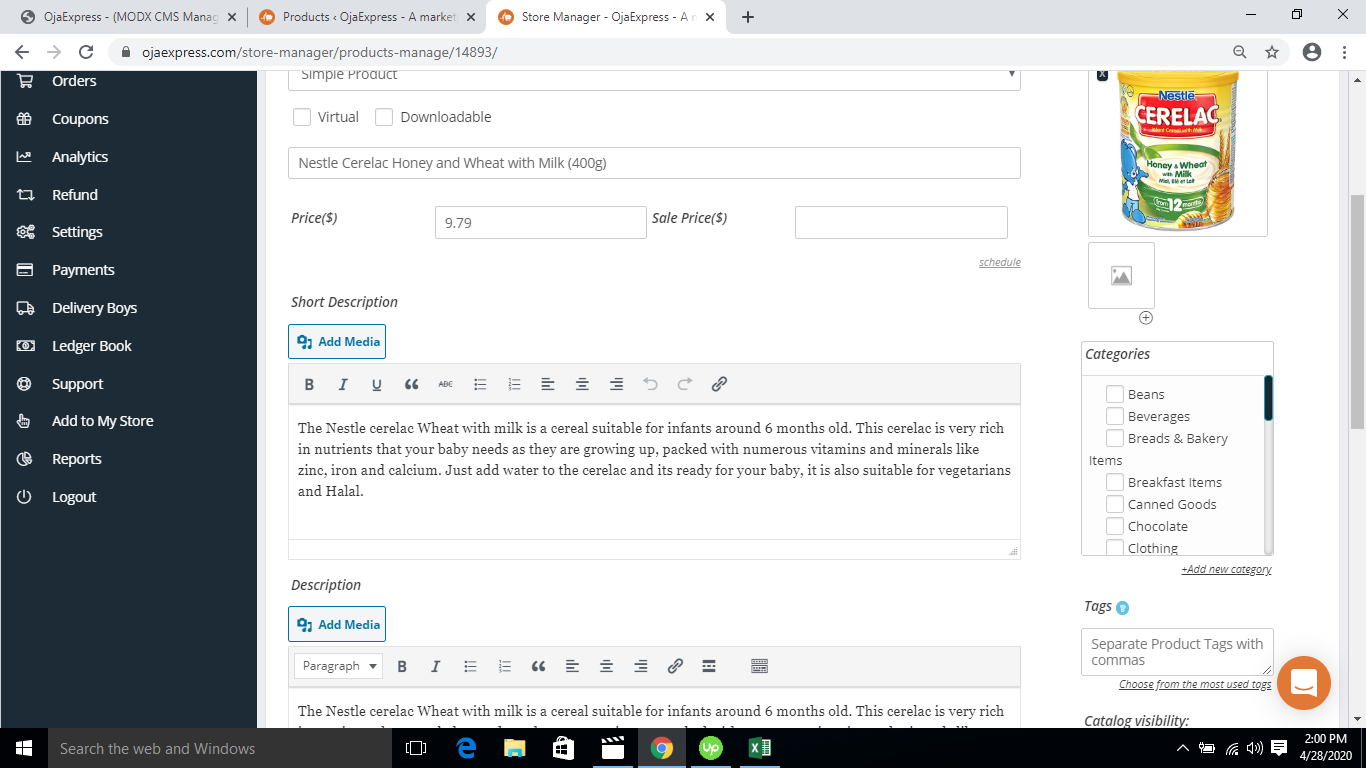Align right in Description editor toolbar
1366x768 pixels.
pos(641,666)
